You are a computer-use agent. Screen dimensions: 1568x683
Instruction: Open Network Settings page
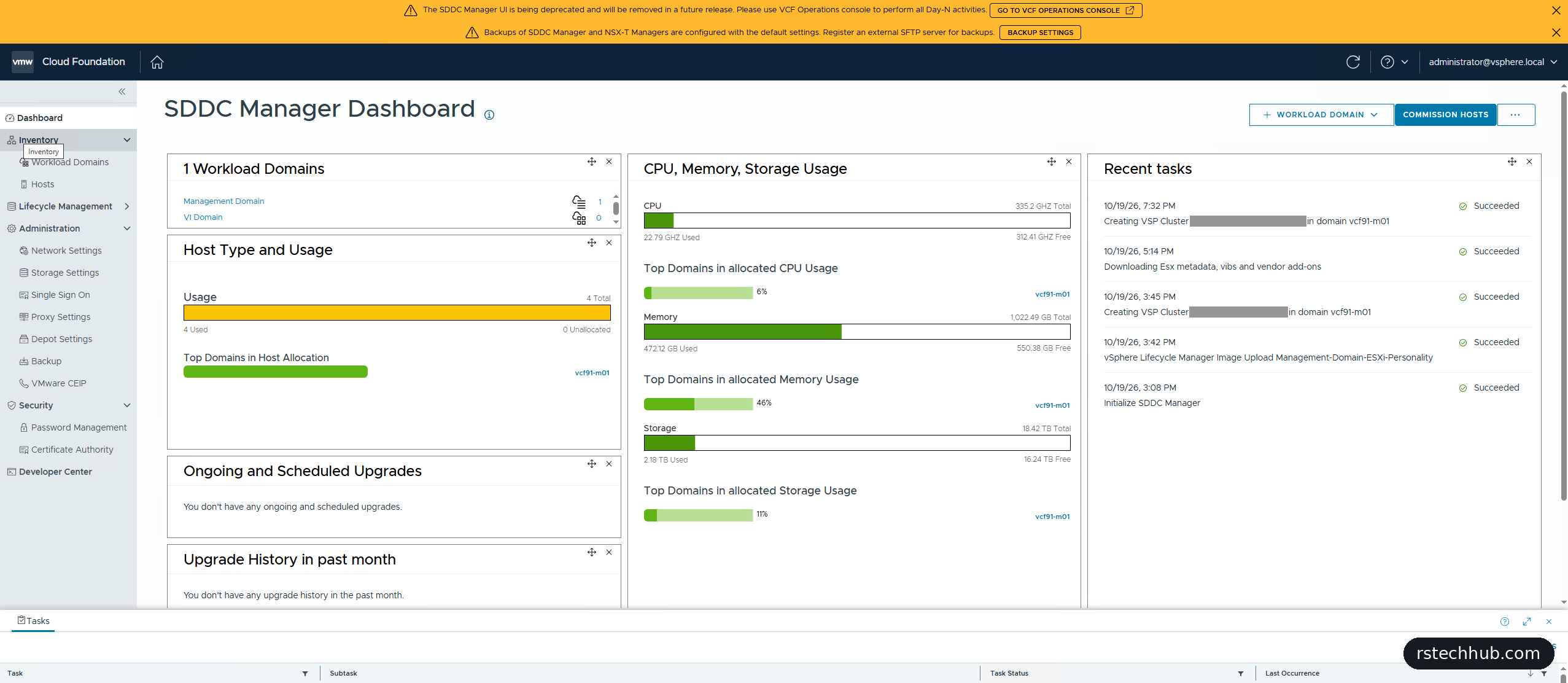click(66, 251)
